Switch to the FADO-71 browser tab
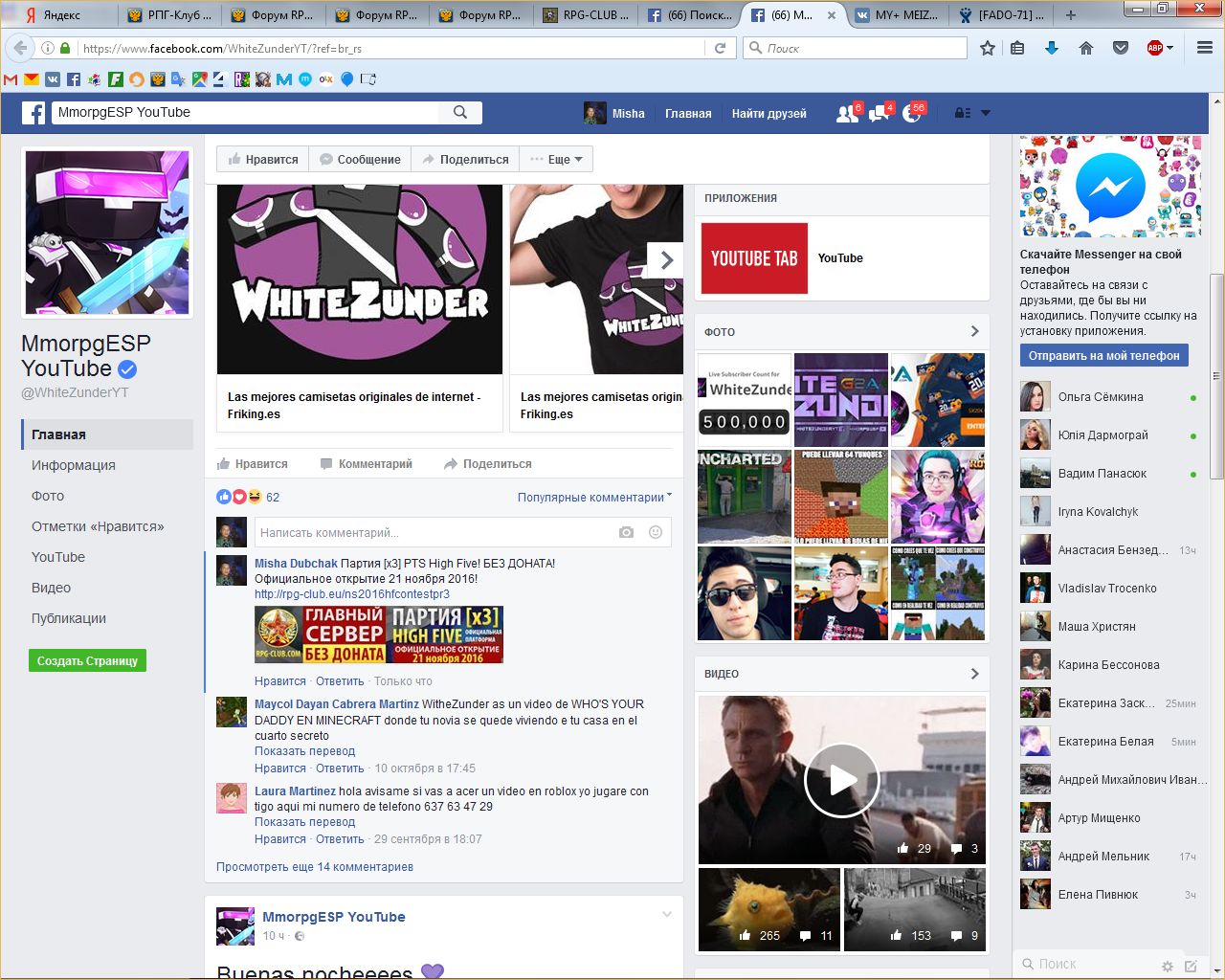This screenshot has width=1225, height=980. pyautogui.click(x=1002, y=15)
